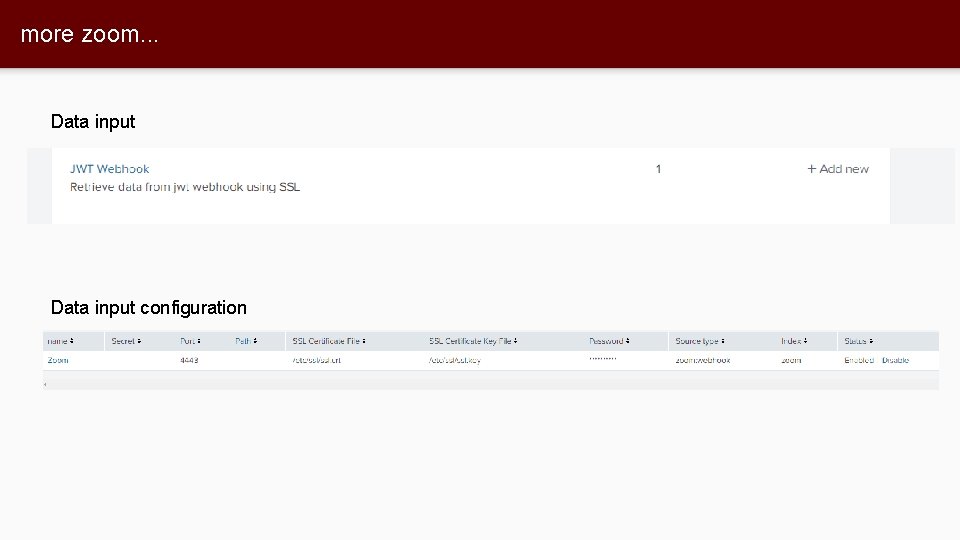The width and height of the screenshot is (960, 540).
Task: Select the zoom:webhook source type cell
Action: point(703,360)
